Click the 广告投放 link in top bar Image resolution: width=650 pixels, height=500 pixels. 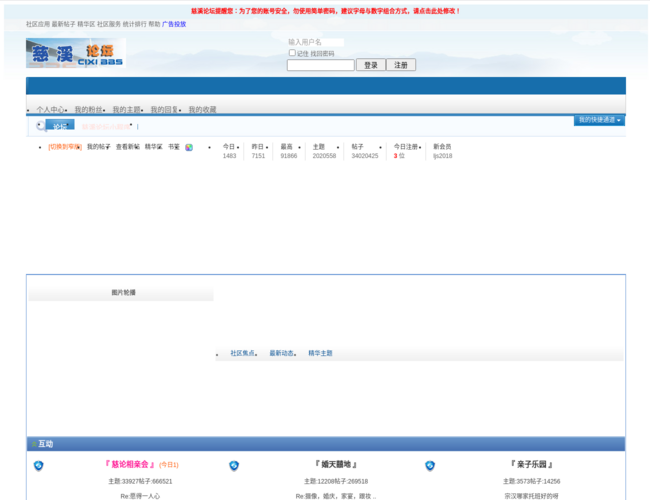click(174, 24)
